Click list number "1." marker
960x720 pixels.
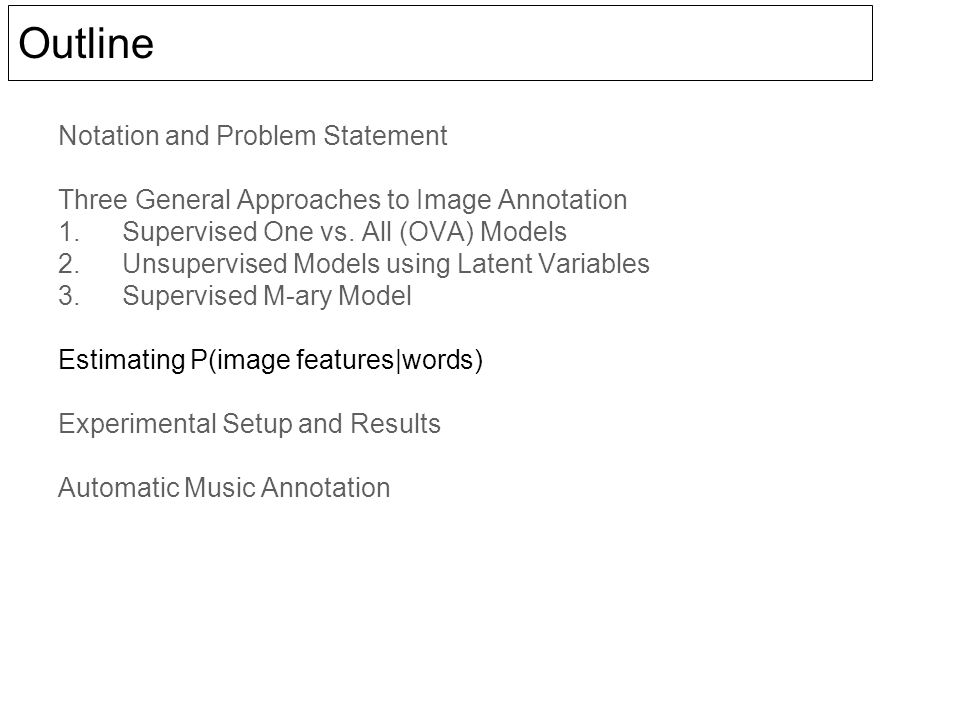[69, 232]
